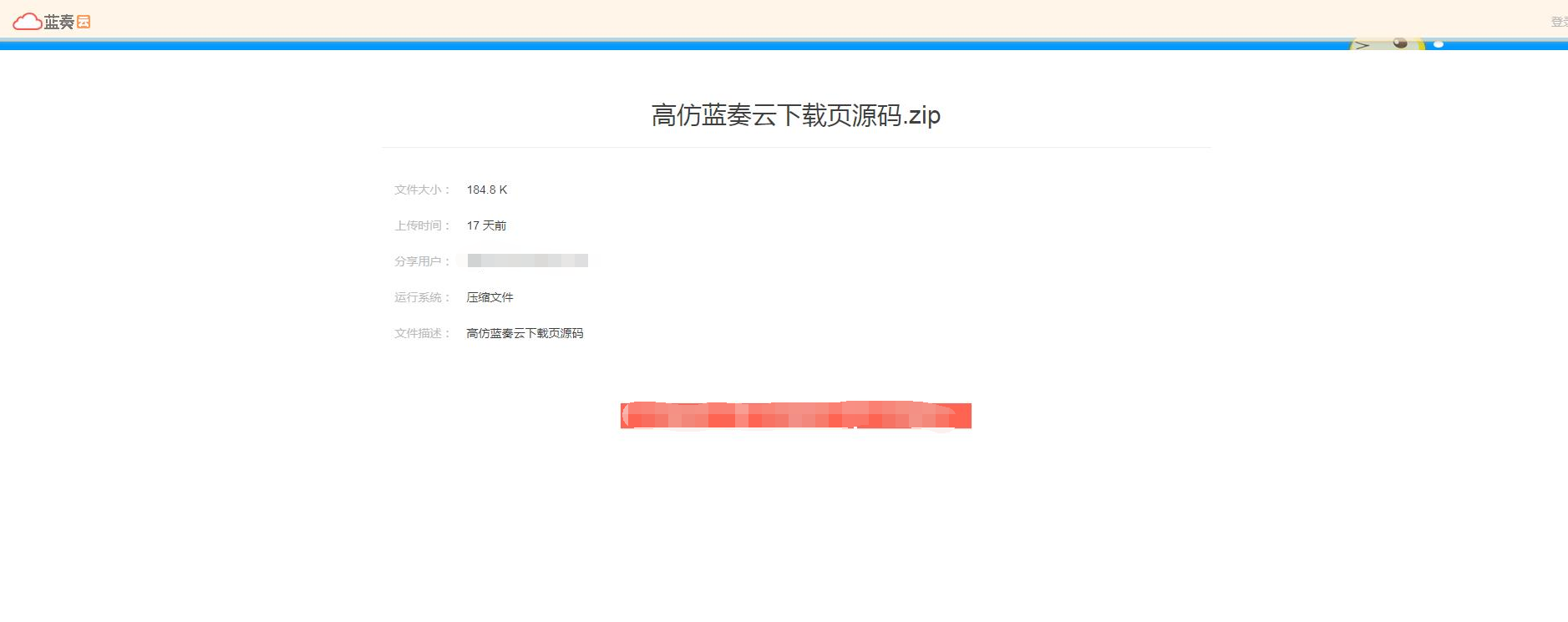This screenshot has height=622, width=1568.
Task: Select the 压缩文件 system value
Action: tap(490, 297)
